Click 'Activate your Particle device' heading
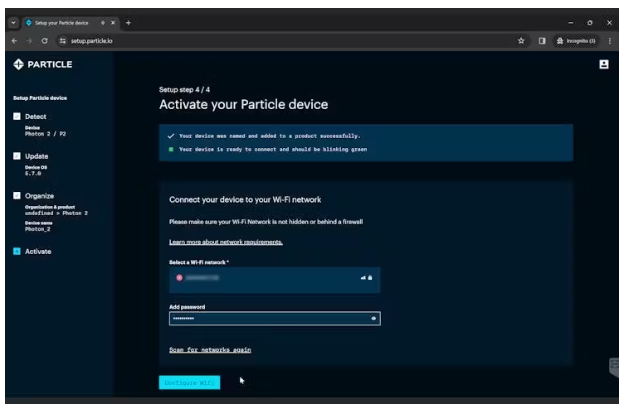 coord(244,104)
